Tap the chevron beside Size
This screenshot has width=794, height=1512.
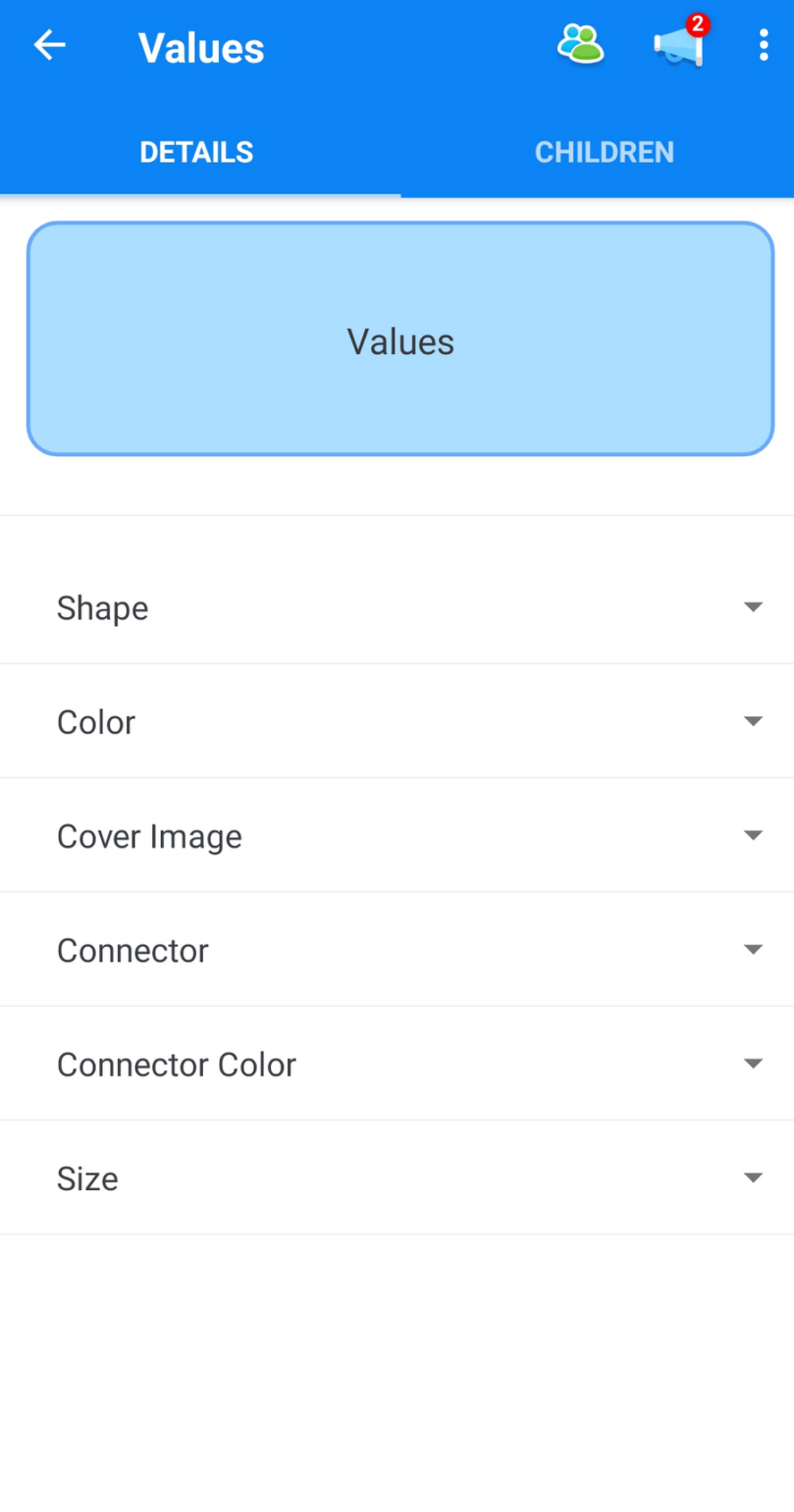[x=753, y=1178]
